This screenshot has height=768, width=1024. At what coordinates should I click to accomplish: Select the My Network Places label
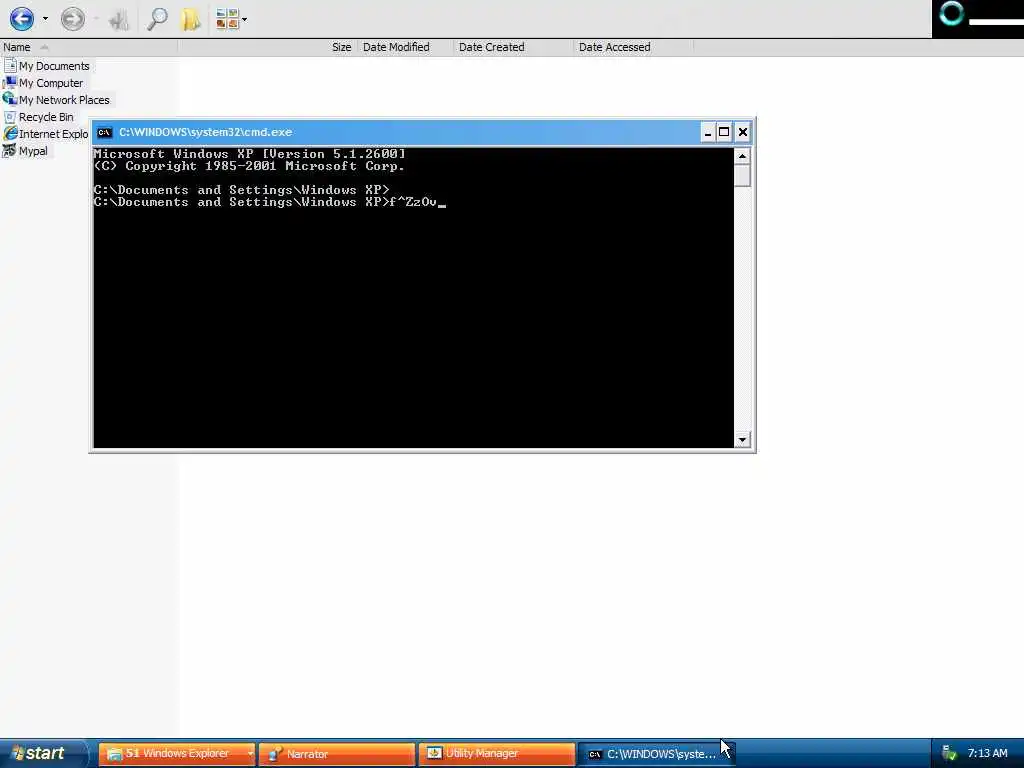click(64, 100)
